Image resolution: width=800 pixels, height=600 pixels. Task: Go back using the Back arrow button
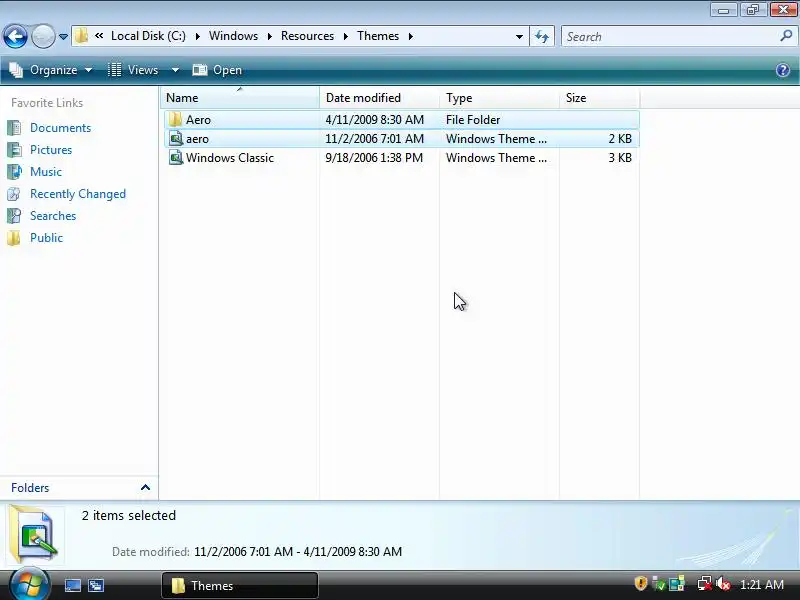point(15,36)
